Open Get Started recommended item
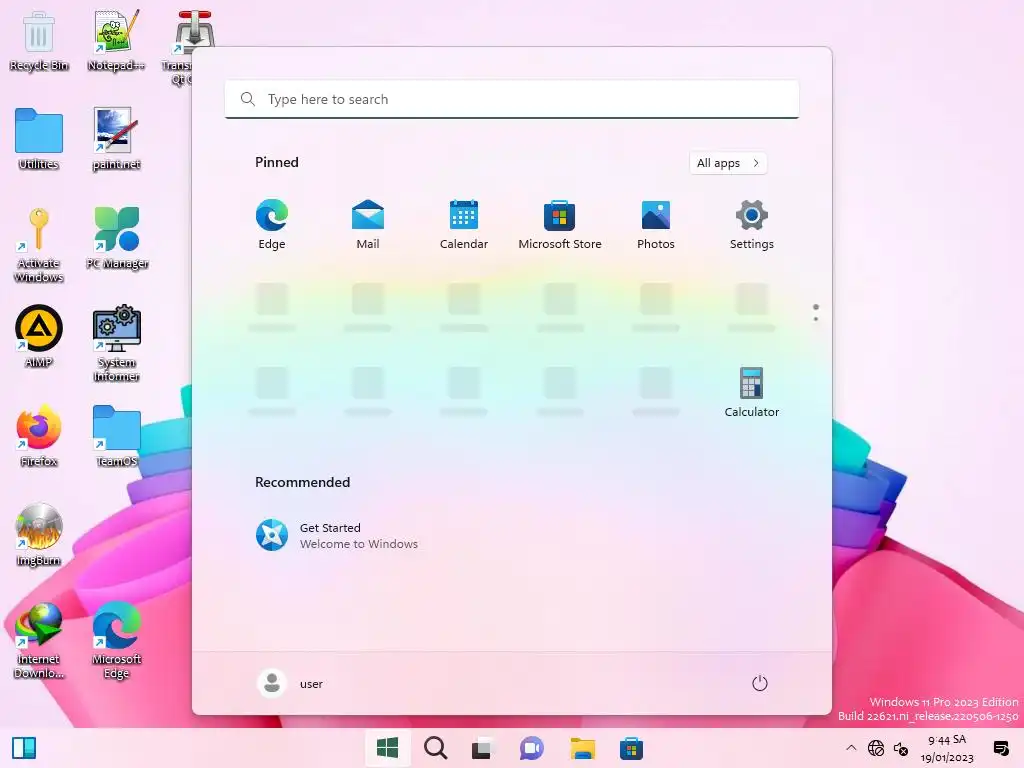1024x768 pixels. 337,536
